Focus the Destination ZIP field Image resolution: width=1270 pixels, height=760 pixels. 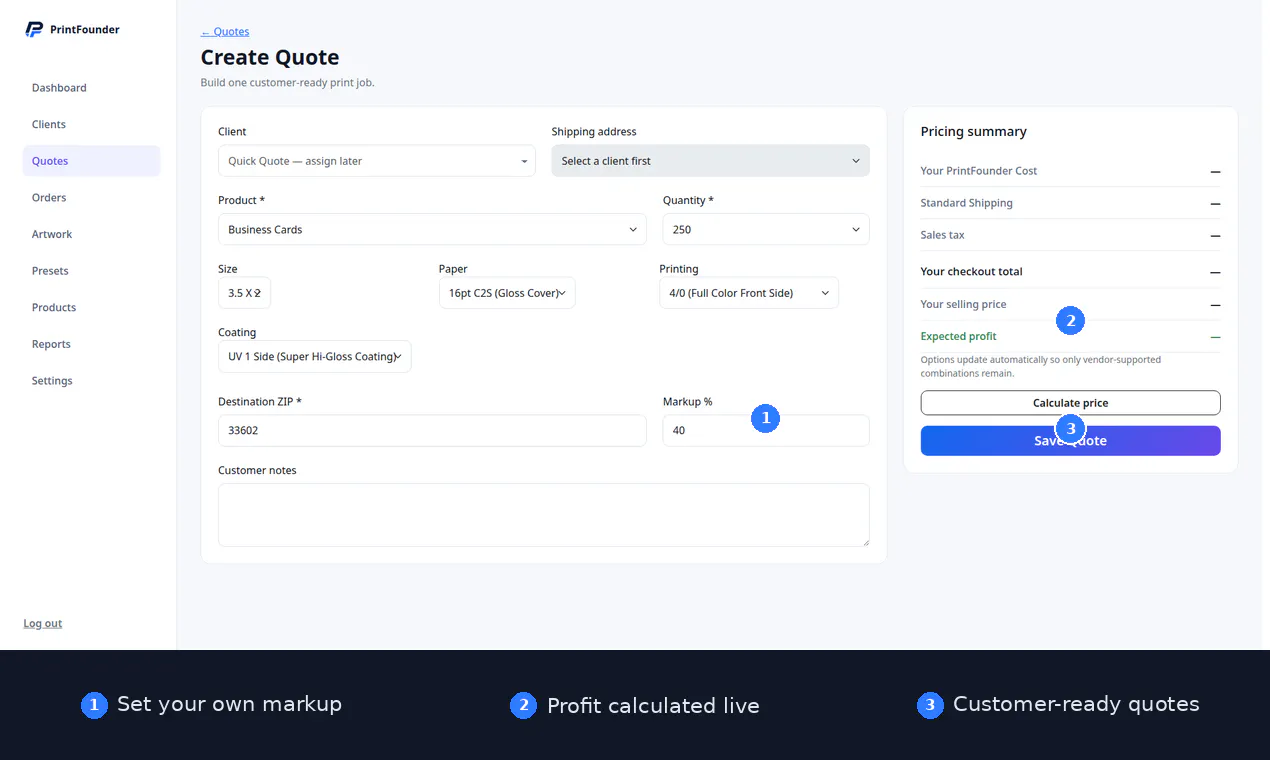(x=432, y=431)
